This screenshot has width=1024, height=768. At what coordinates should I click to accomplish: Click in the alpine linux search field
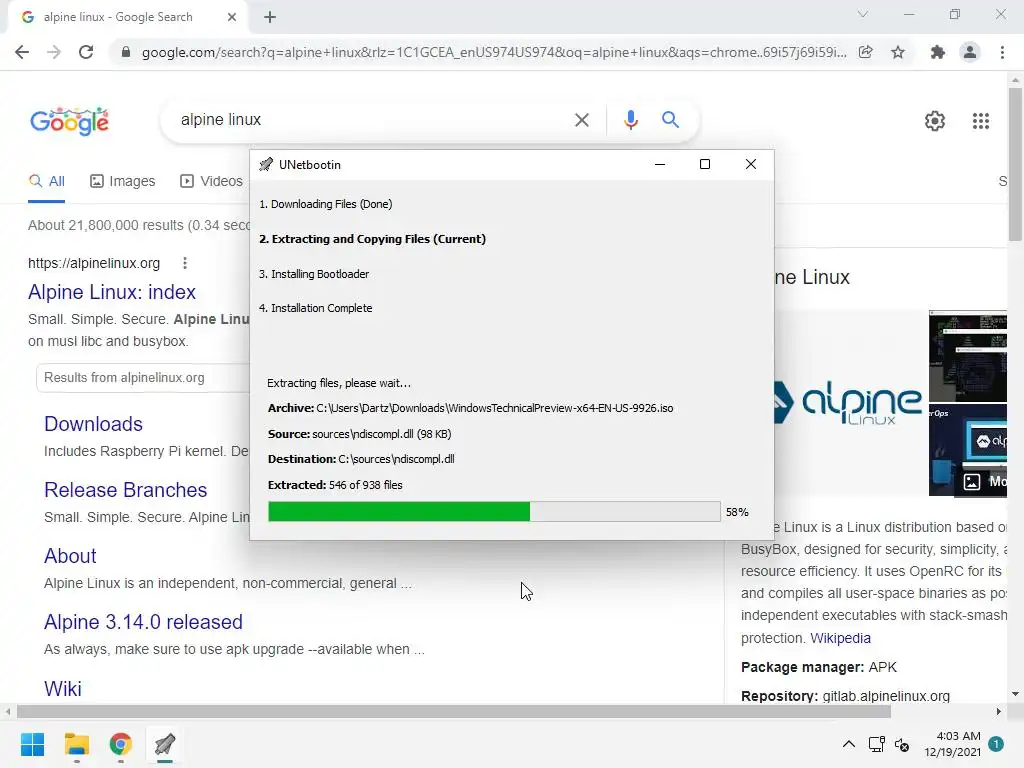click(x=366, y=120)
